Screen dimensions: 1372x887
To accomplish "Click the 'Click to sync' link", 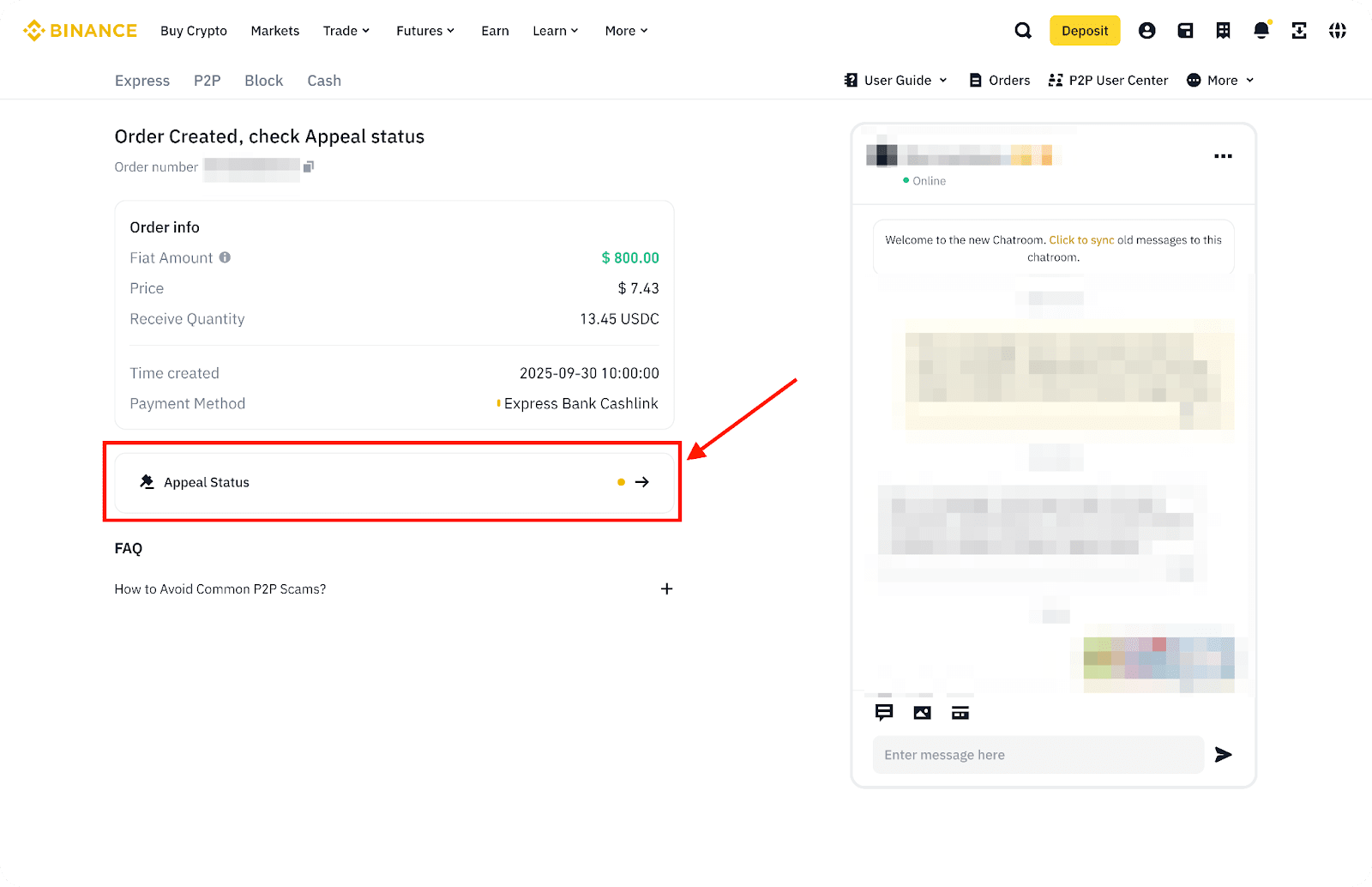I will click(1081, 240).
